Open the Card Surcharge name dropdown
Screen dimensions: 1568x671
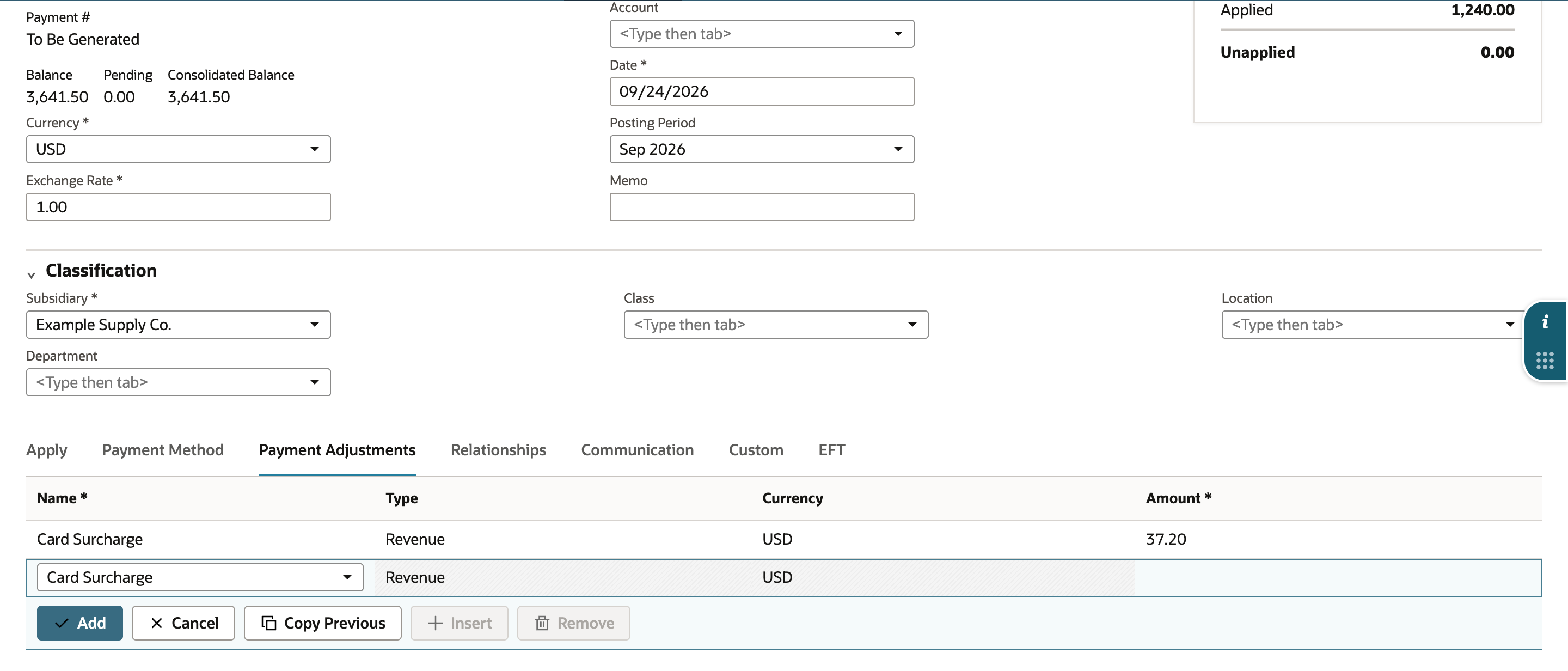[x=200, y=577]
